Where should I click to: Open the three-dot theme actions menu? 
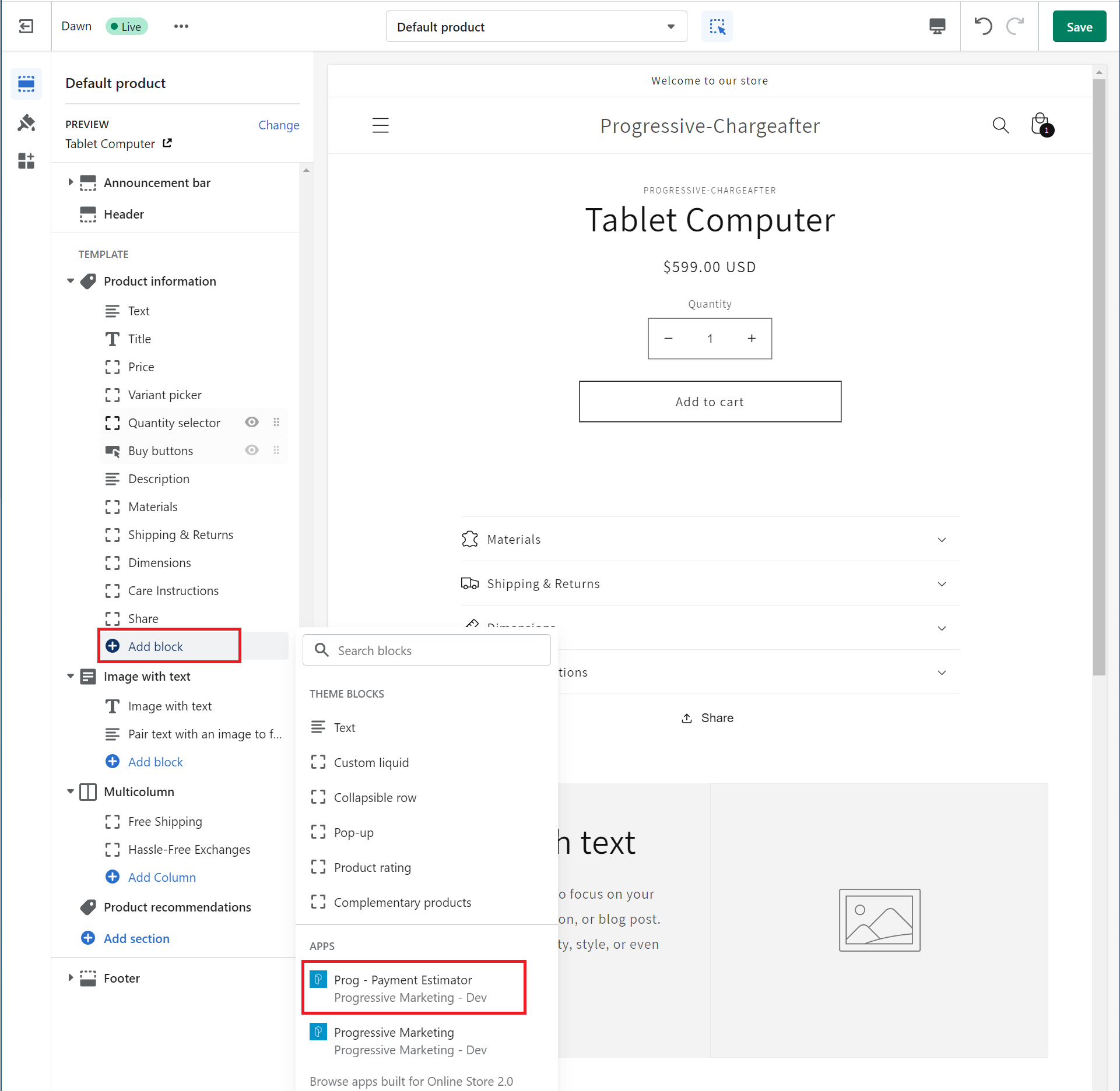coord(181,26)
